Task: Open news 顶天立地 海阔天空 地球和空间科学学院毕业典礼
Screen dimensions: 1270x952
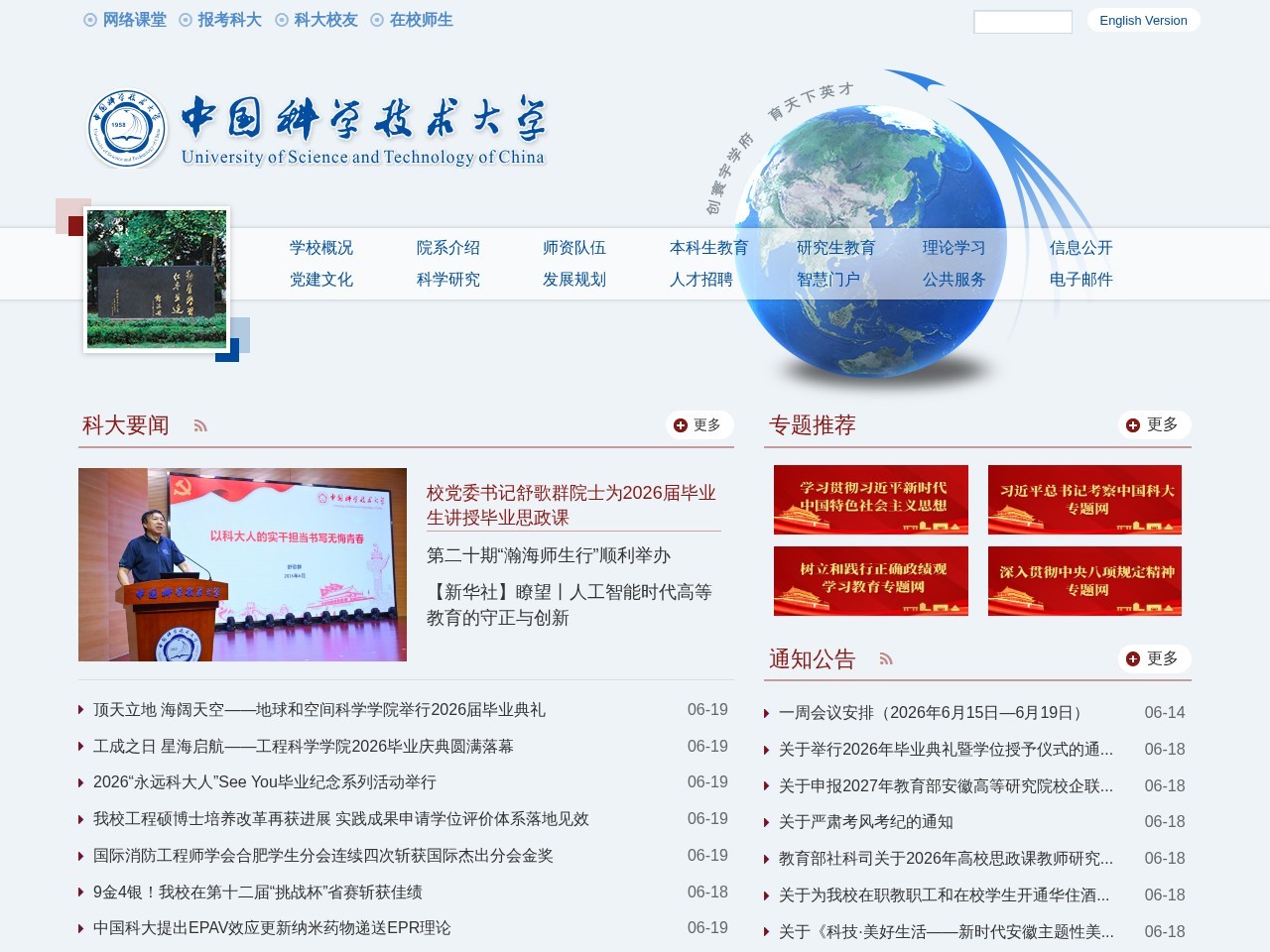Action: coord(319,710)
